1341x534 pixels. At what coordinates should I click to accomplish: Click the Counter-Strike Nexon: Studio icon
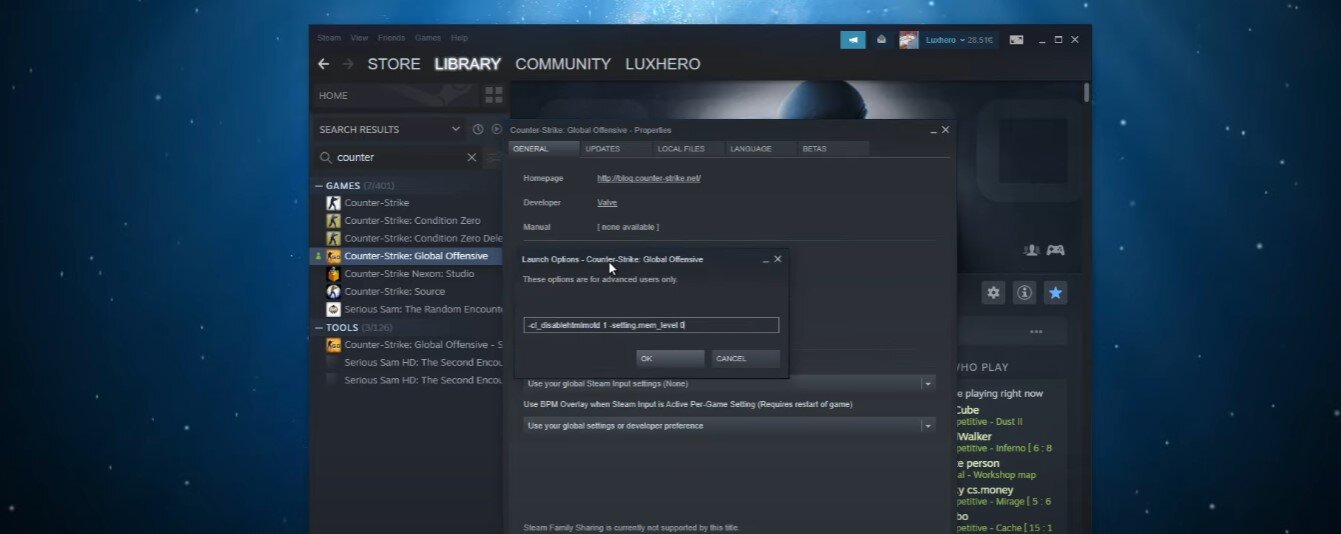(x=334, y=274)
